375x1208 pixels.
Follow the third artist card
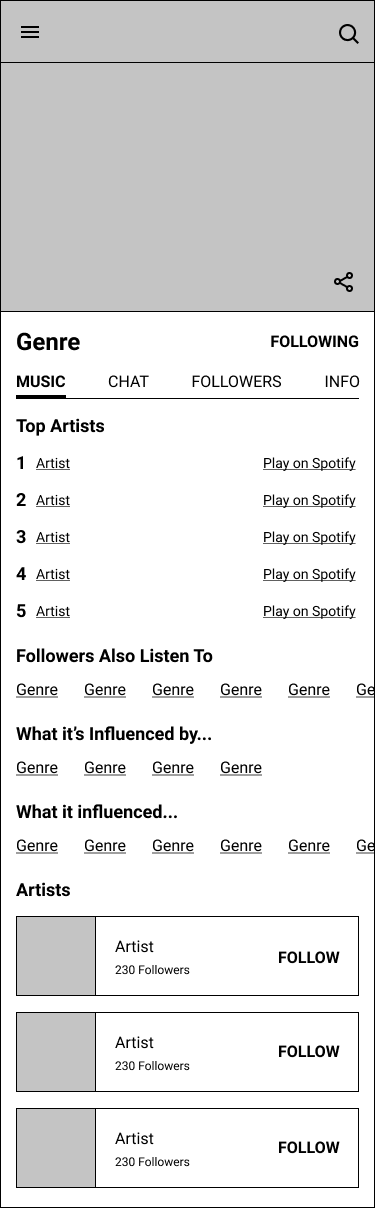click(309, 1147)
